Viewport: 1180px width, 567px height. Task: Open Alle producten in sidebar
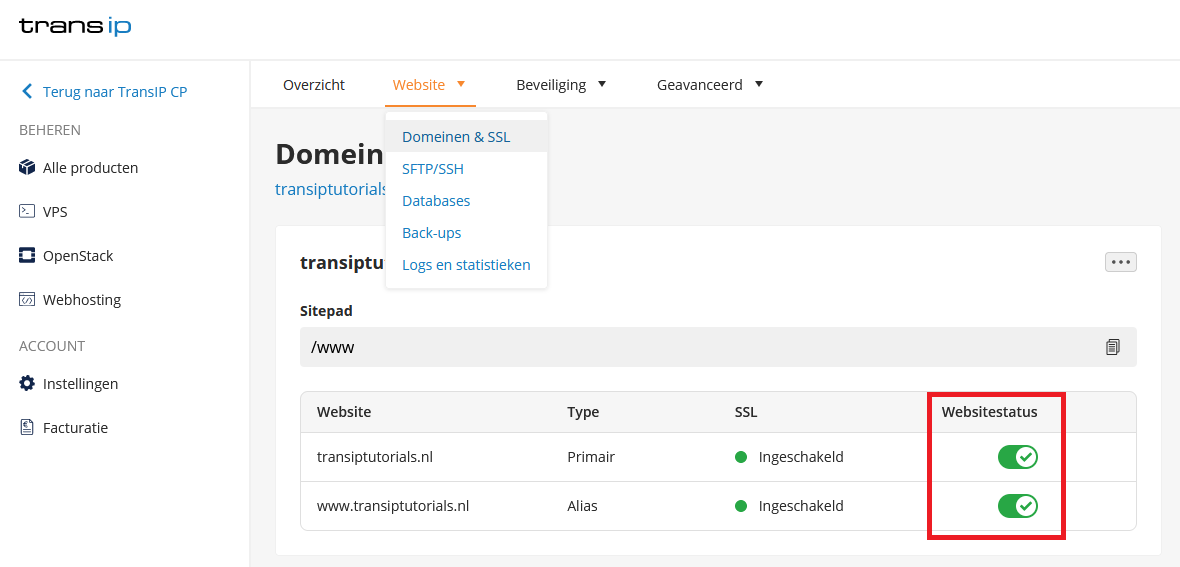pyautogui.click(x=90, y=168)
